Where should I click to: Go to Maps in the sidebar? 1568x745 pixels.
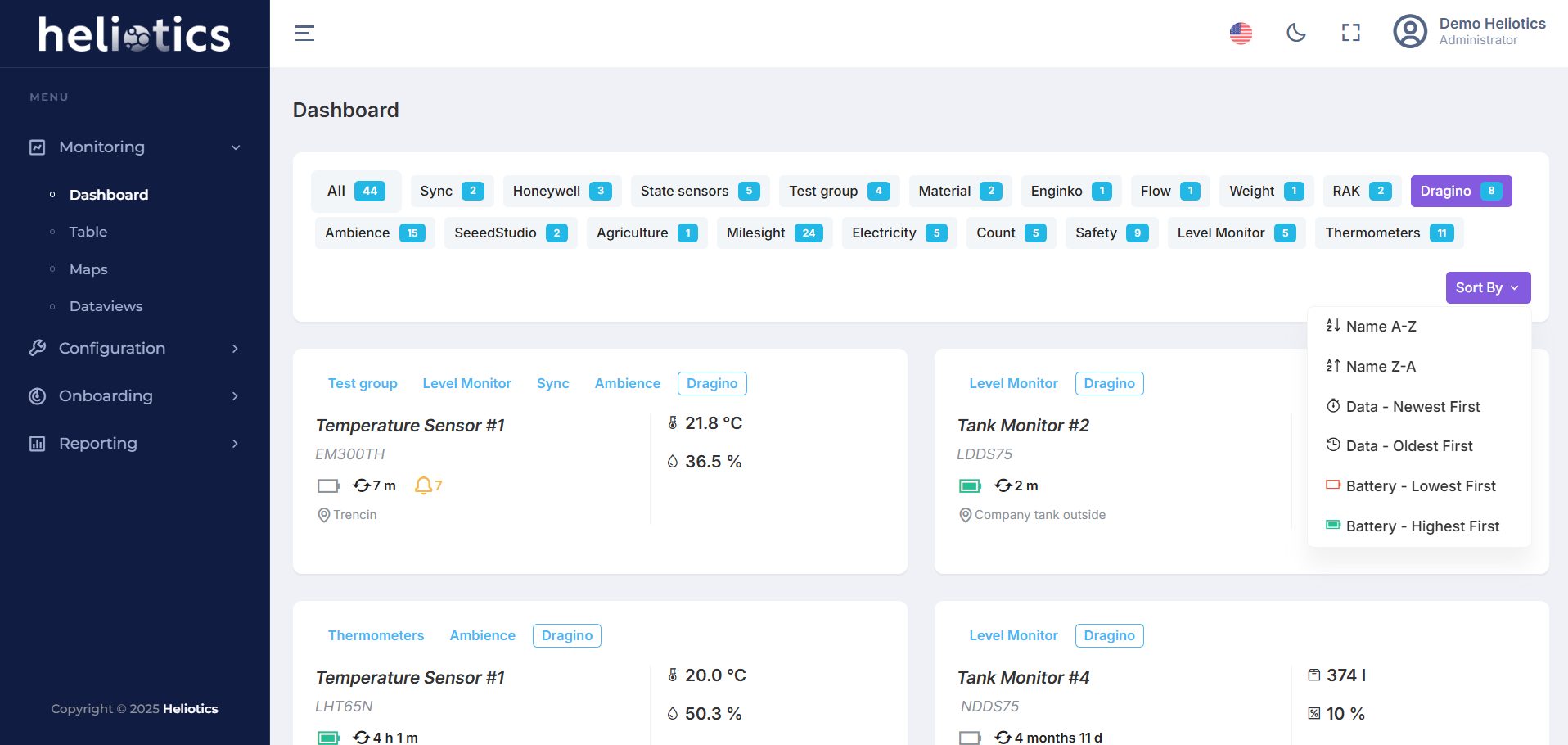point(88,269)
